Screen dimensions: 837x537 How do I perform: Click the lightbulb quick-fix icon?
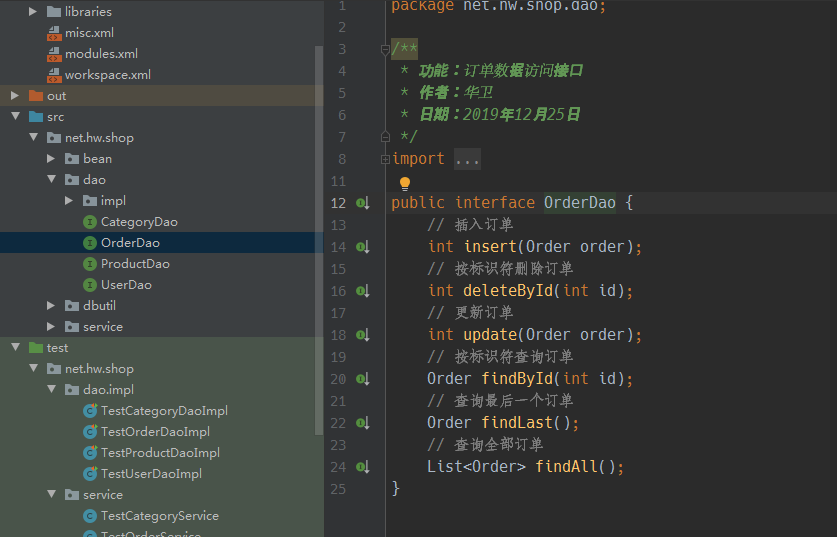405,184
